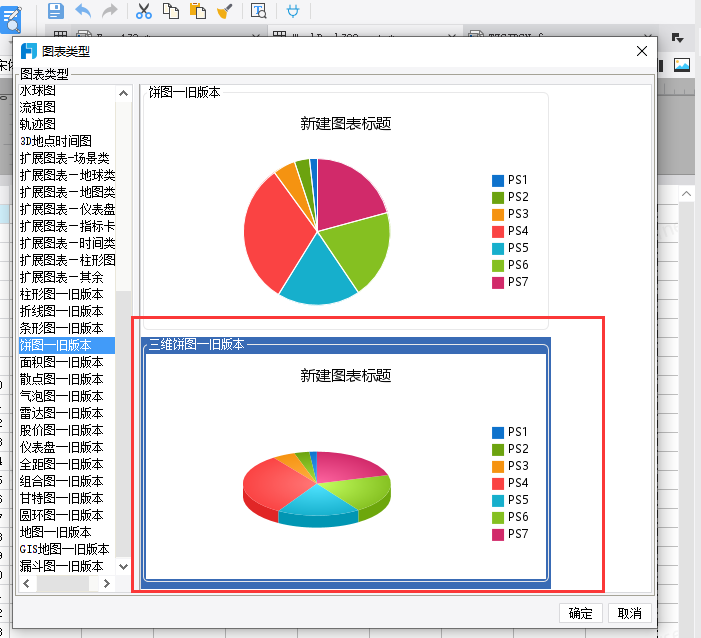Select the 饼图—旧版本 flat pie thumbnail
The height and width of the screenshot is (638, 701).
pyautogui.click(x=345, y=210)
